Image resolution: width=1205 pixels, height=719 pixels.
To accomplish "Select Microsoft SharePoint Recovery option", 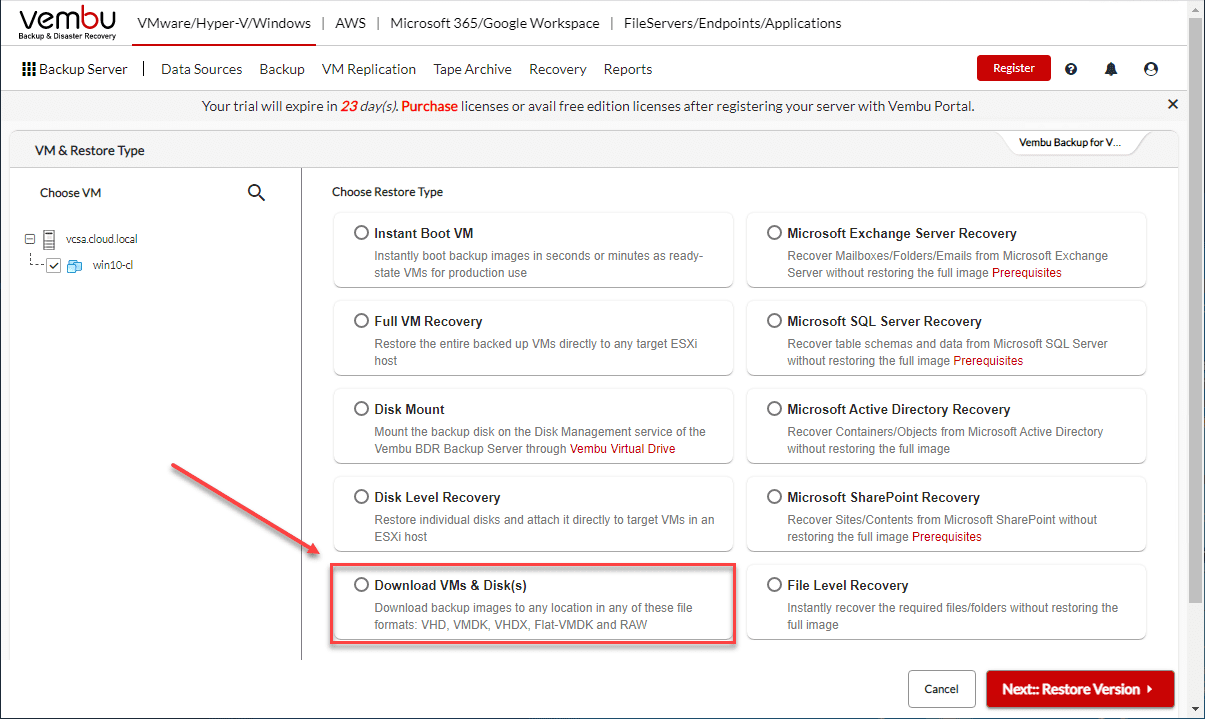I will coord(774,497).
